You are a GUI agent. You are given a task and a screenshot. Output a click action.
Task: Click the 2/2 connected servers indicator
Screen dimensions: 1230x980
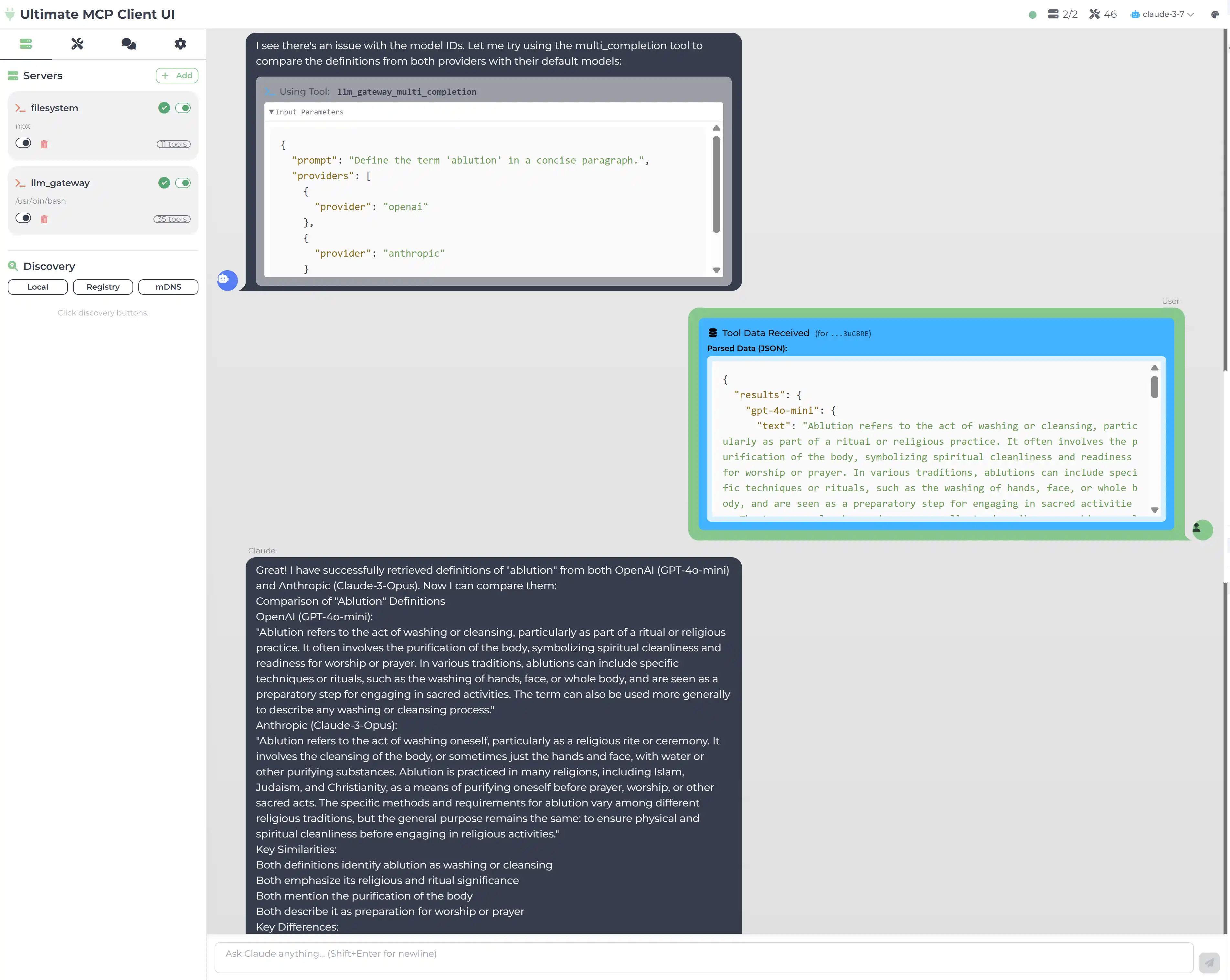coord(1062,14)
